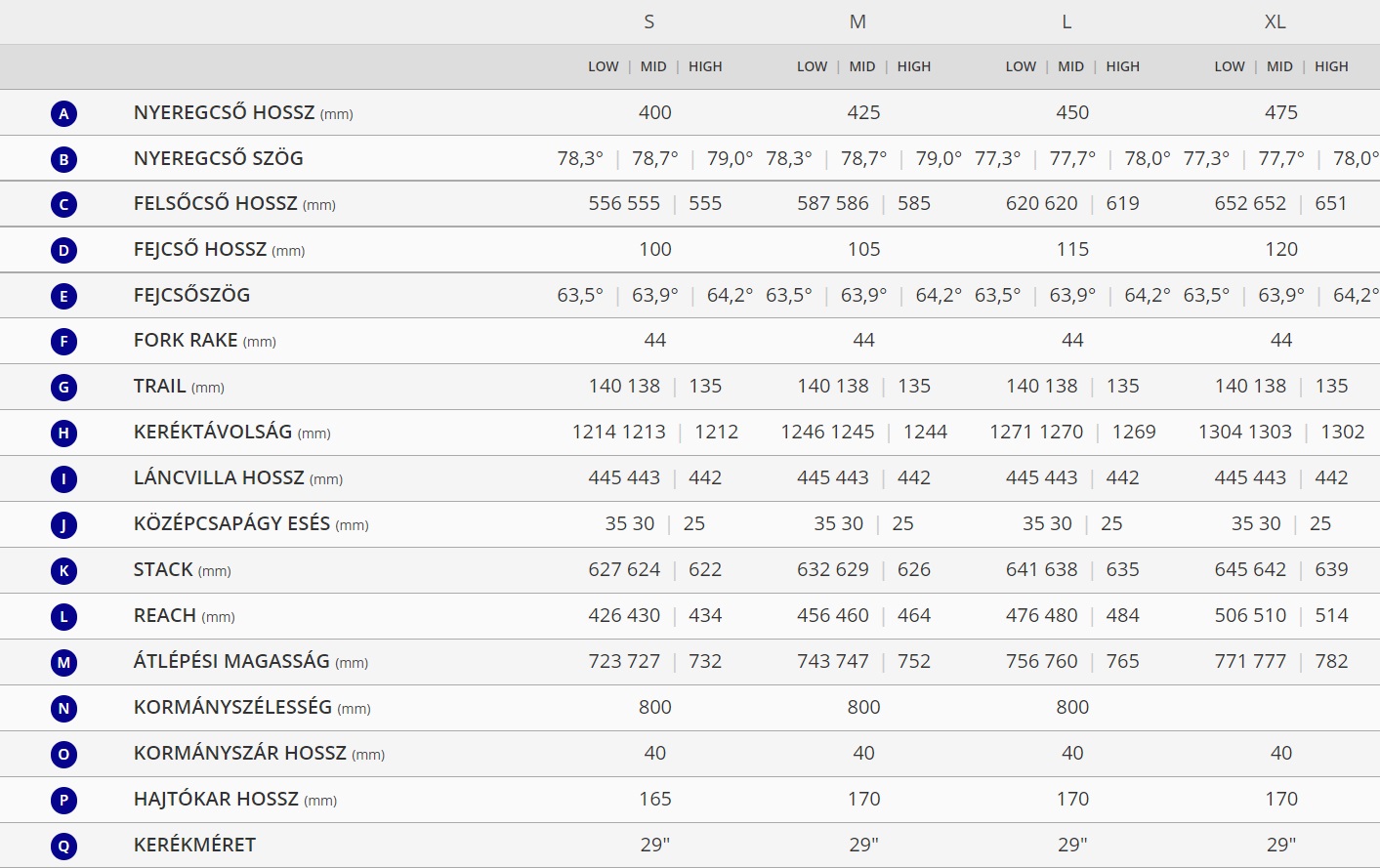Click the crank length value 165
The width and height of the screenshot is (1380, 868).
coord(655,799)
